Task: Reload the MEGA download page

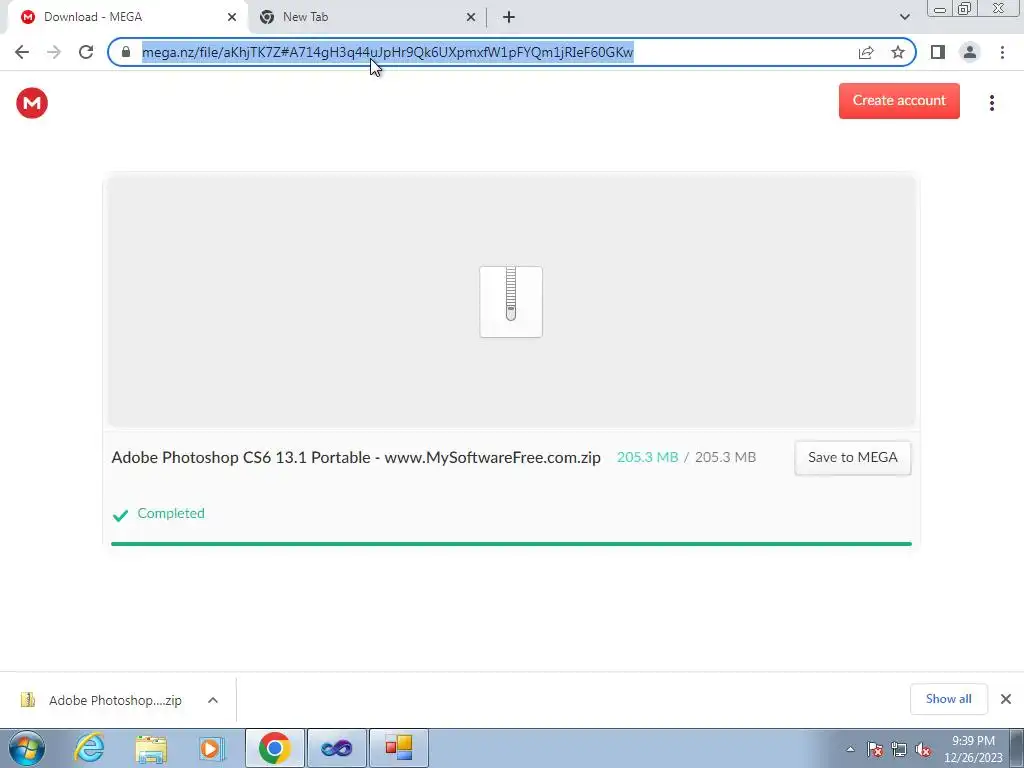Action: click(x=86, y=52)
